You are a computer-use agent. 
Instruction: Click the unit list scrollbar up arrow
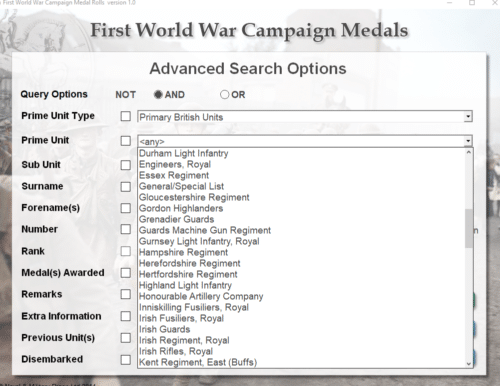(469, 152)
